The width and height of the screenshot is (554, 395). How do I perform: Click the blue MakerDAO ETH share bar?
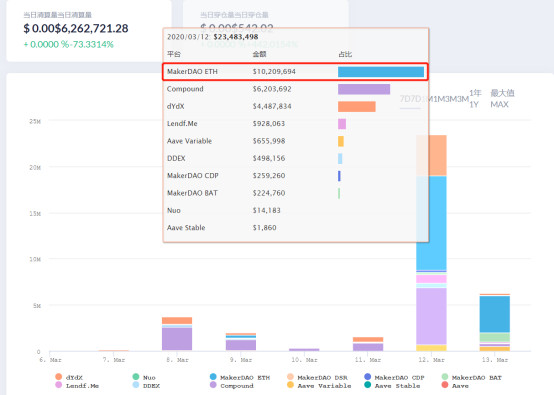coord(381,72)
